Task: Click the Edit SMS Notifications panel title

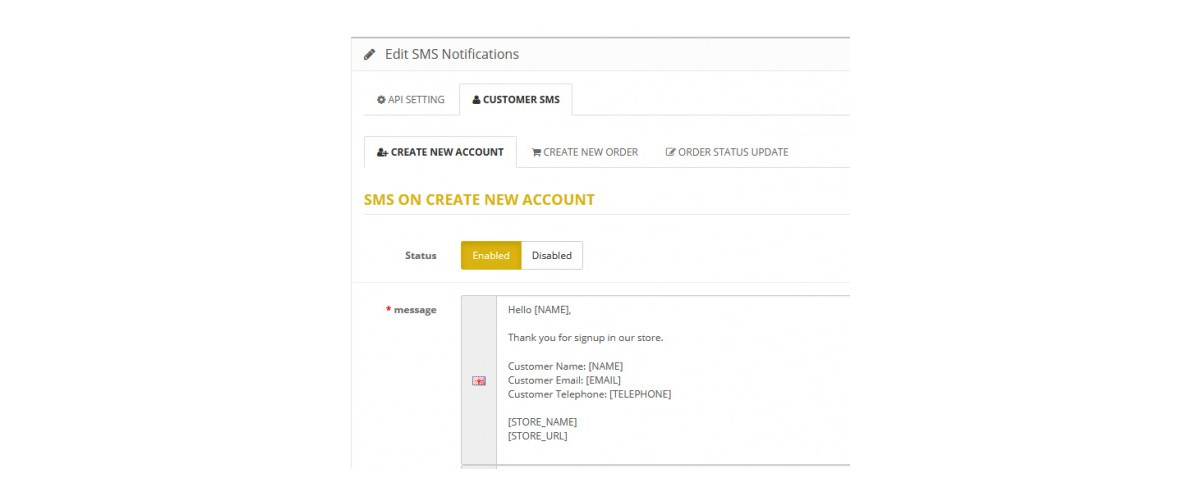Action: pos(452,54)
